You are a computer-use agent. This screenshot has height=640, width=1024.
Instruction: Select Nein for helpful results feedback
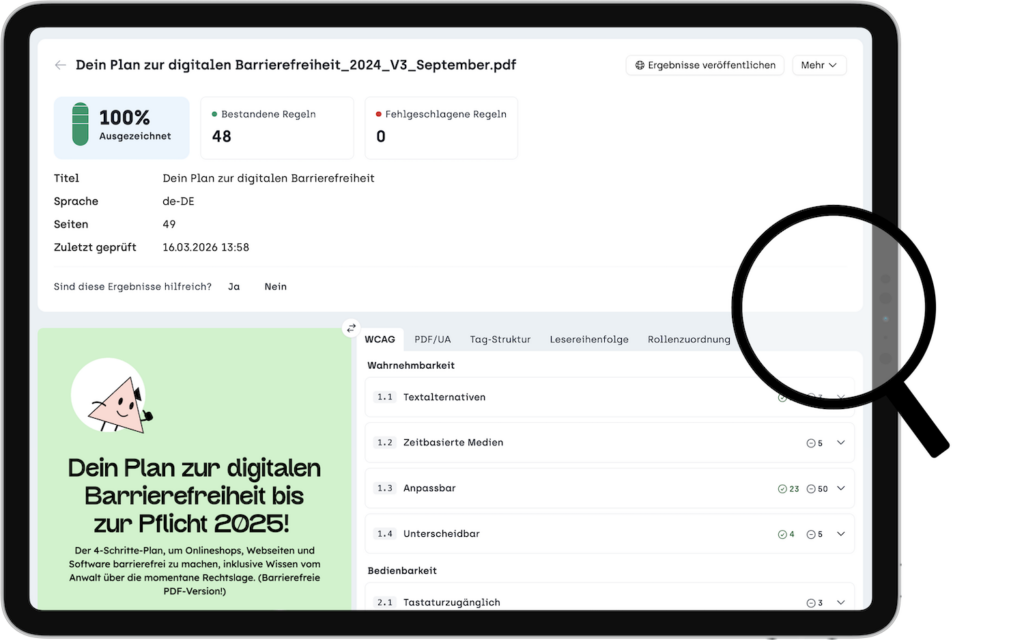click(x=275, y=286)
